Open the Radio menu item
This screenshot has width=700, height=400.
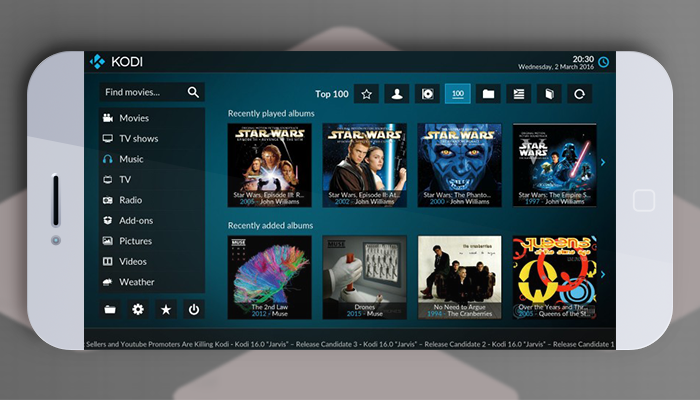coord(152,200)
